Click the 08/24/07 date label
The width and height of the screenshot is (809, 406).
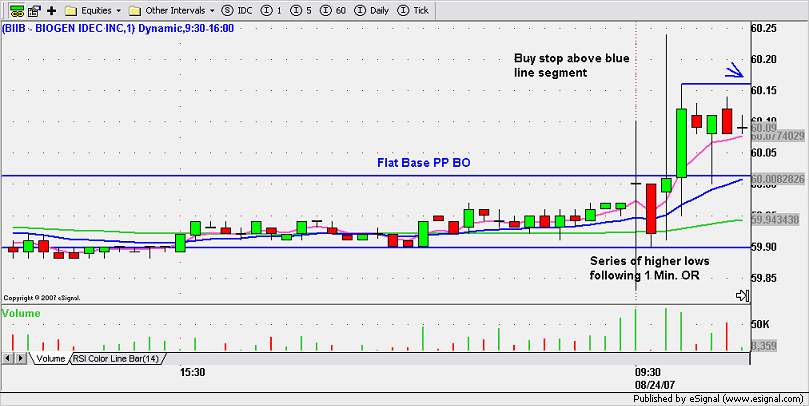[x=655, y=385]
